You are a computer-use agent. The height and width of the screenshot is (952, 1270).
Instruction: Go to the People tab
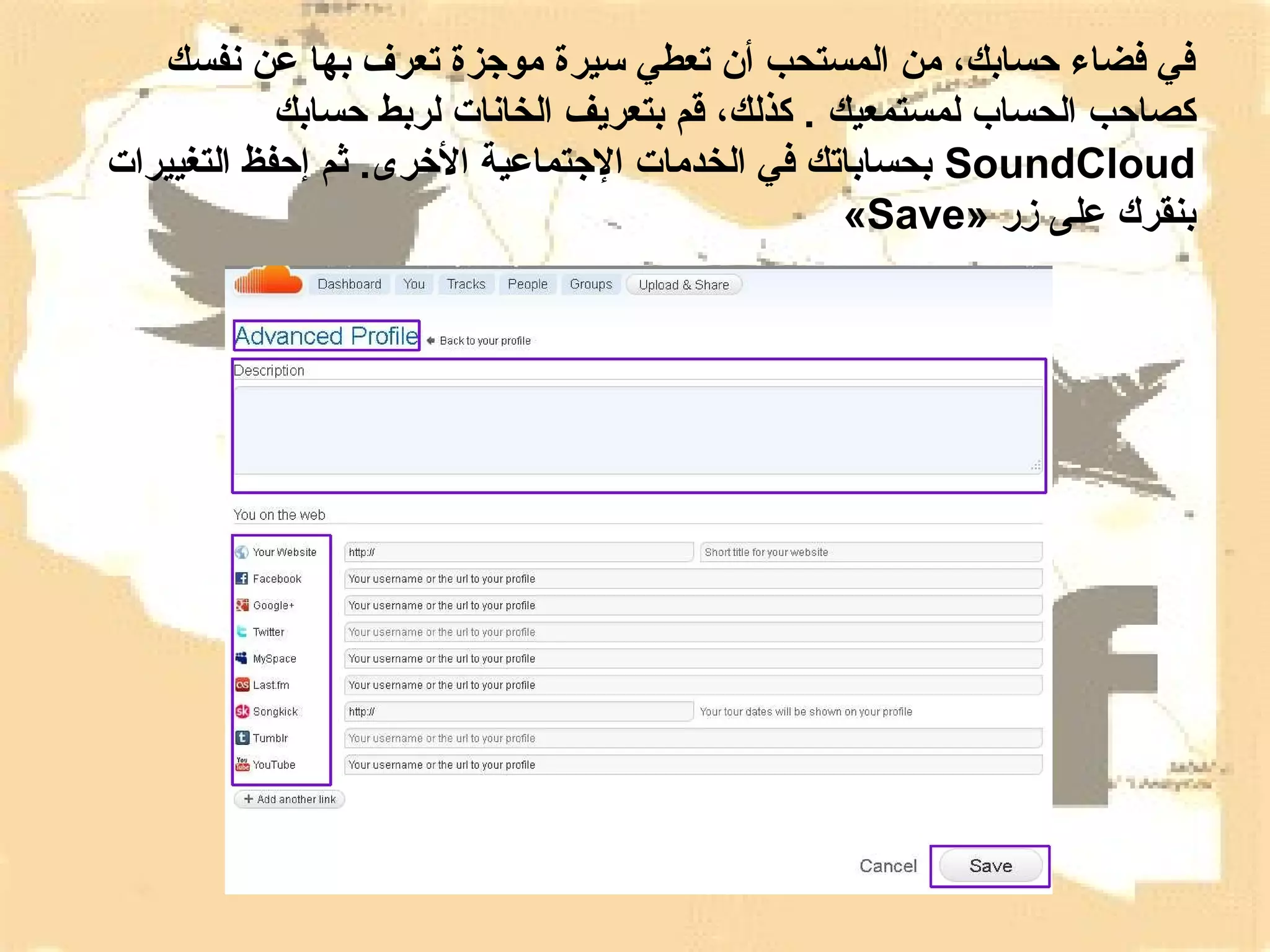pos(528,284)
